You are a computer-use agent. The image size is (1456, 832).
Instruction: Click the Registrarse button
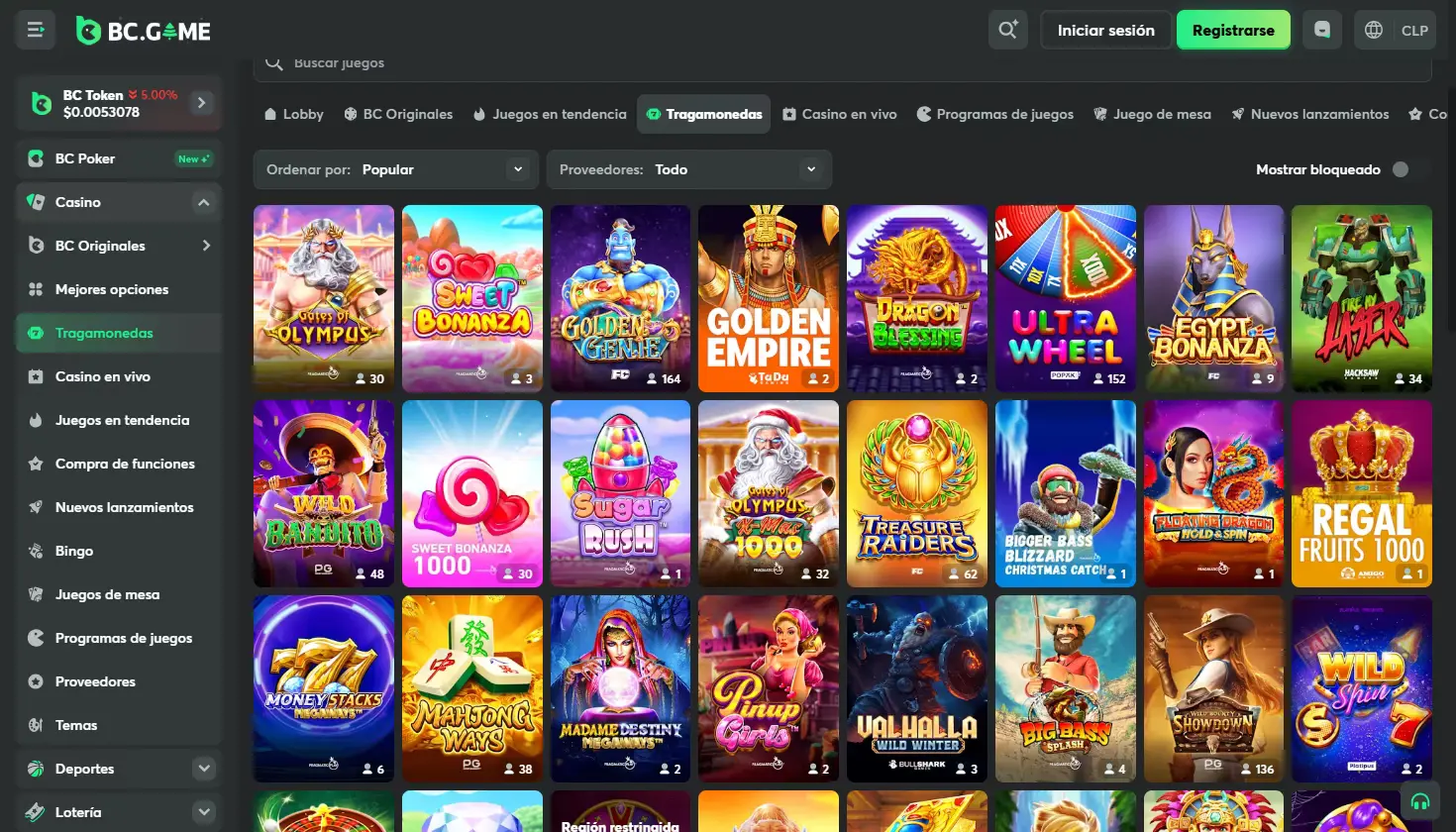pyautogui.click(x=1232, y=30)
